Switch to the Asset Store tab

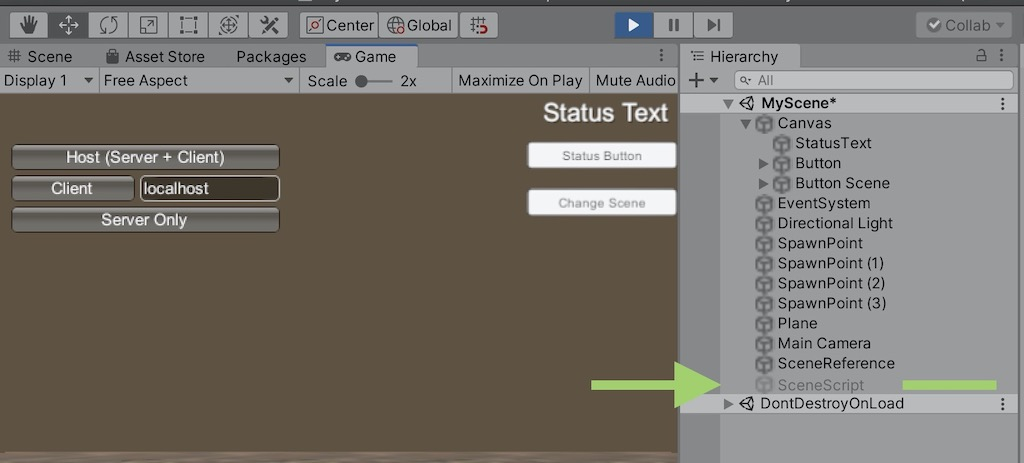(x=155, y=57)
